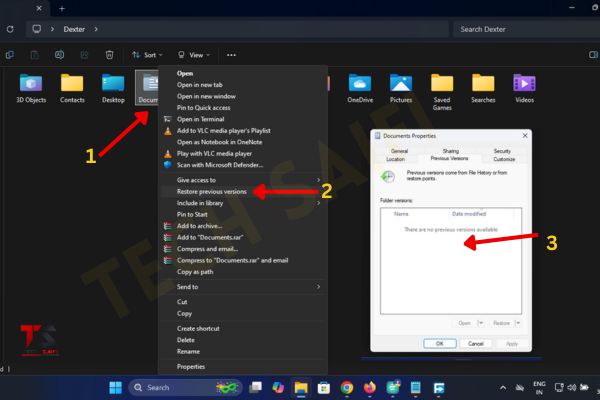Click the Date modified column header
The width and height of the screenshot is (600, 400).
point(469,214)
